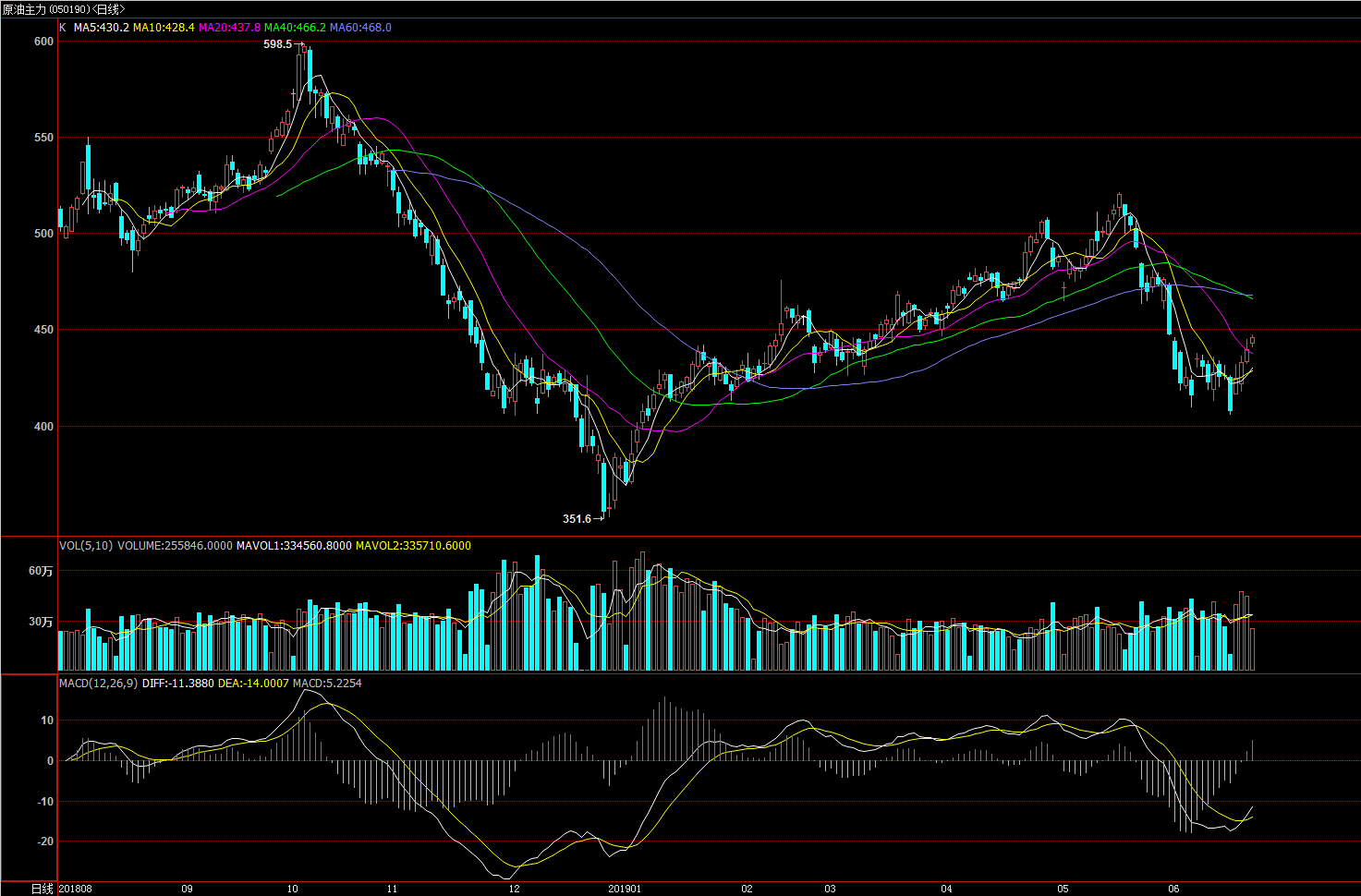The image size is (1361, 896).
Task: Click the 598.5 high price marker
Action: pyautogui.click(x=277, y=44)
